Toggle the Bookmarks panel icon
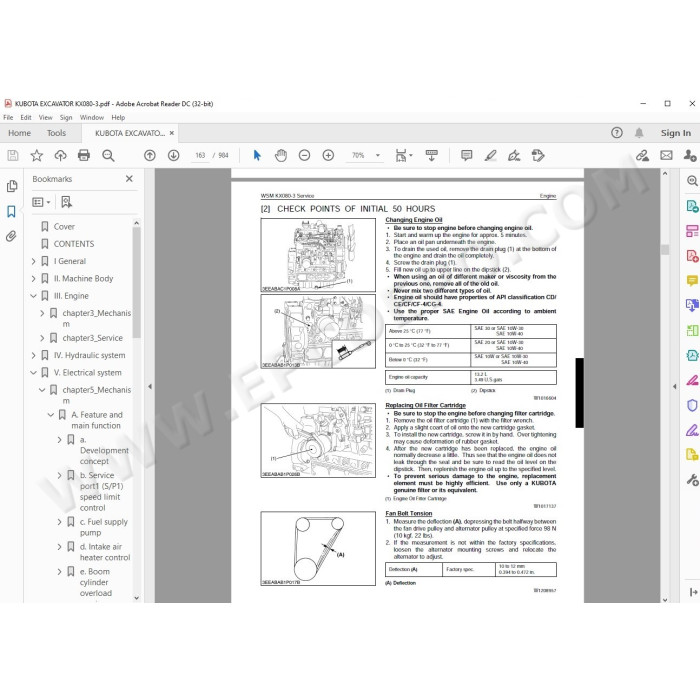The height and width of the screenshot is (700, 700). [x=12, y=211]
